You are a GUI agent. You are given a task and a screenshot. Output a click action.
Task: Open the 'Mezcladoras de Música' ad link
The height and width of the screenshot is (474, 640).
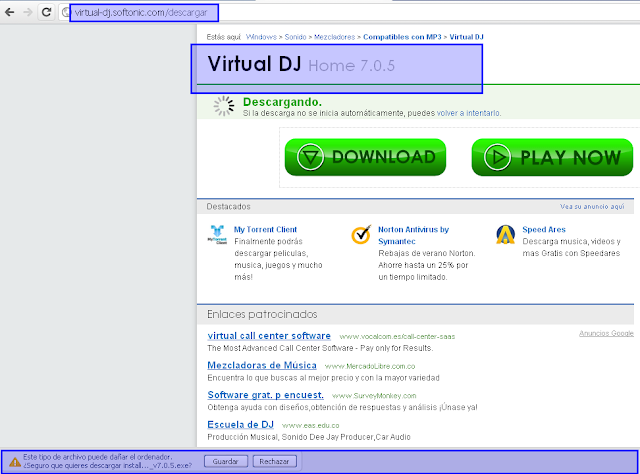[262, 365]
